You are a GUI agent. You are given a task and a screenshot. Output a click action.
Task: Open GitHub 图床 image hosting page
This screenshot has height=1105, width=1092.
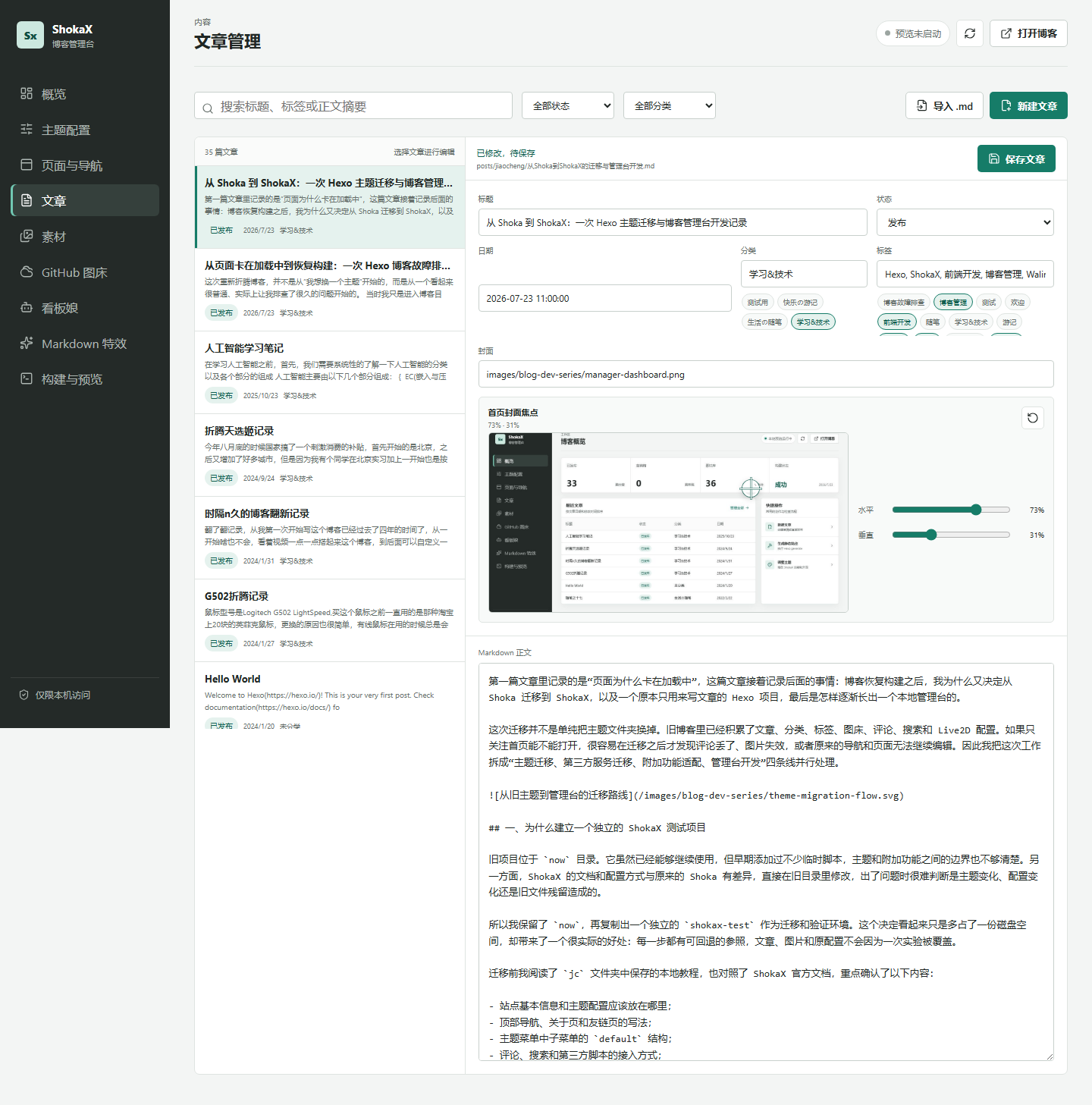coord(85,272)
